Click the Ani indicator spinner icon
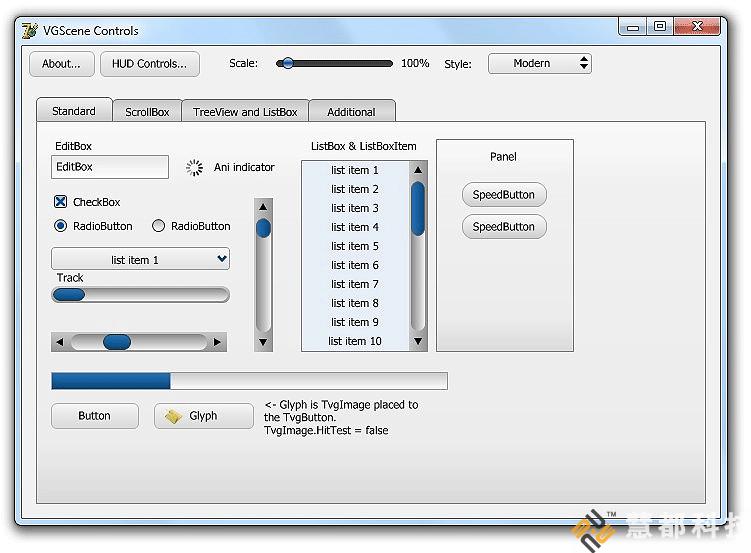 194,168
